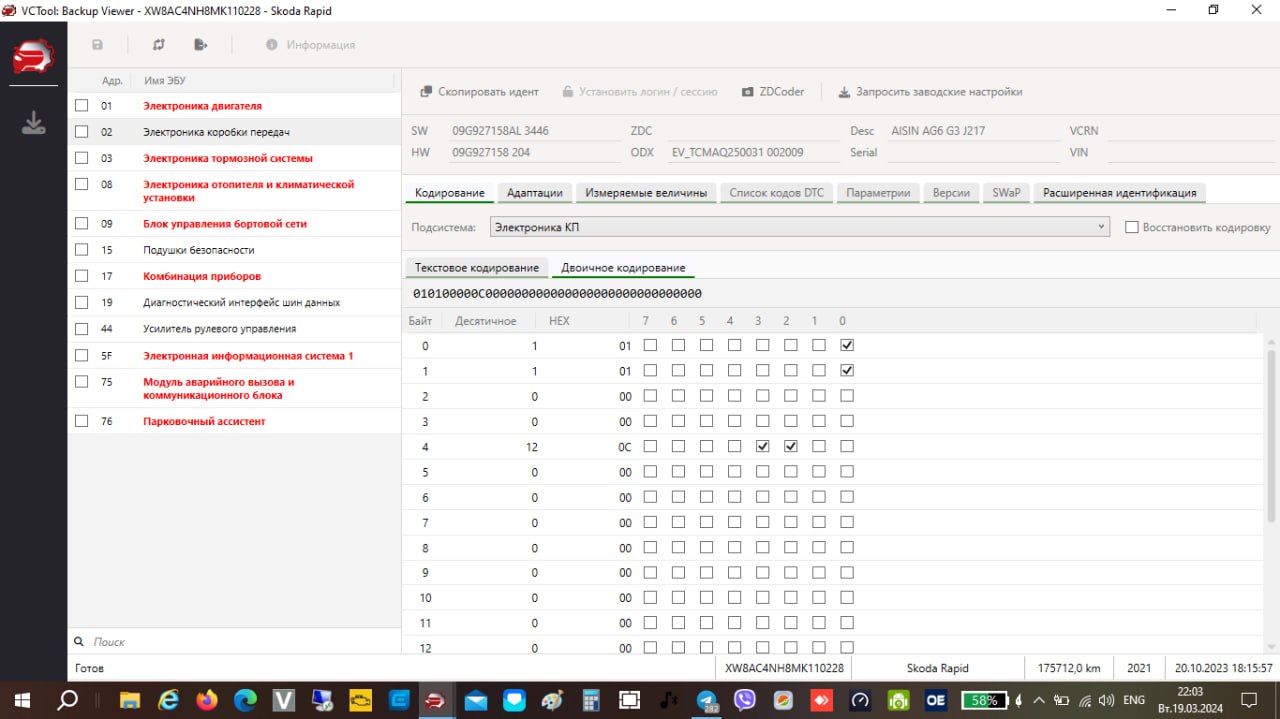Open Internet Explorer from taskbar

pos(168,699)
